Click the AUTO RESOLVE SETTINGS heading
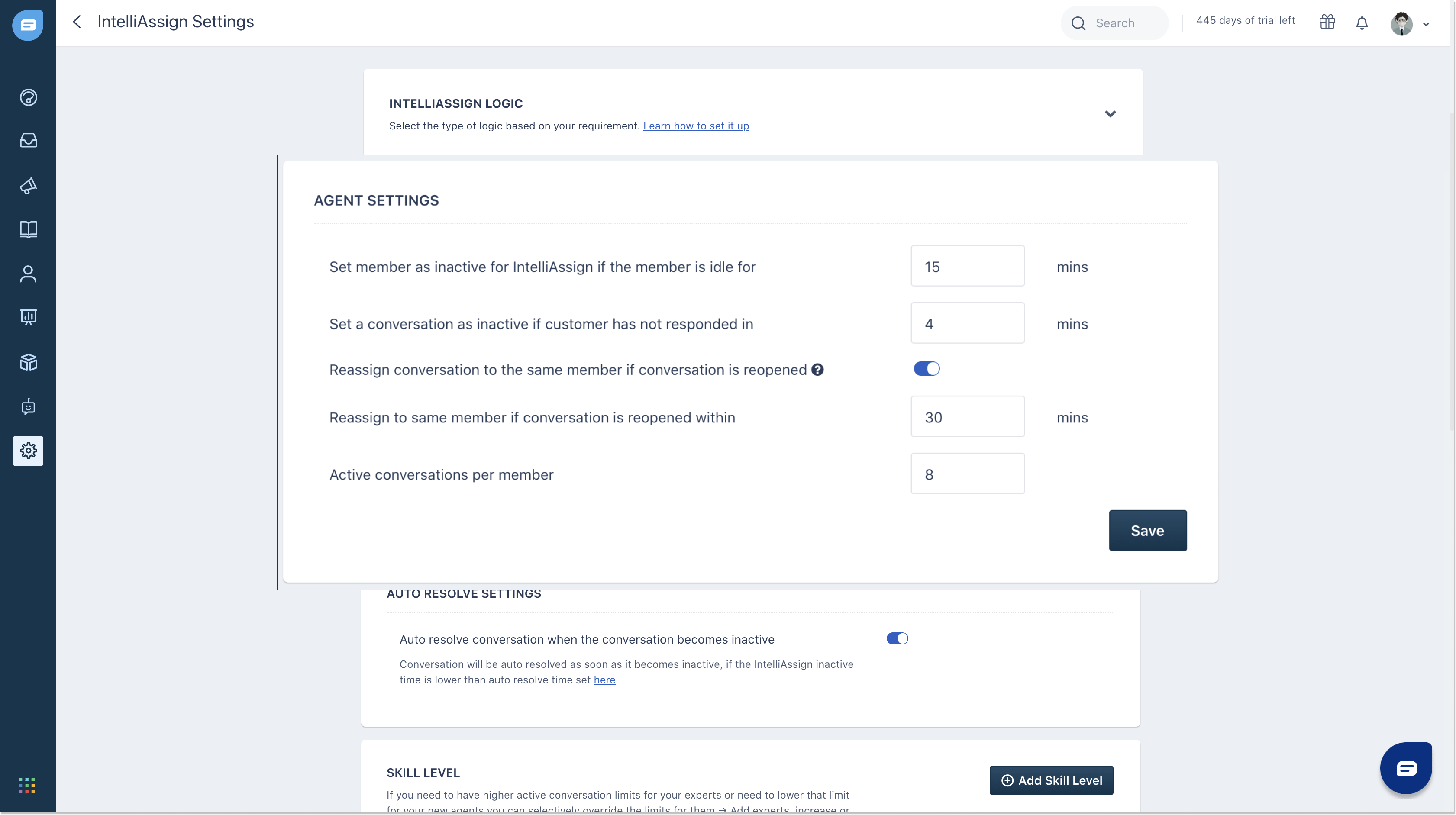The image size is (1456, 815). (x=464, y=594)
